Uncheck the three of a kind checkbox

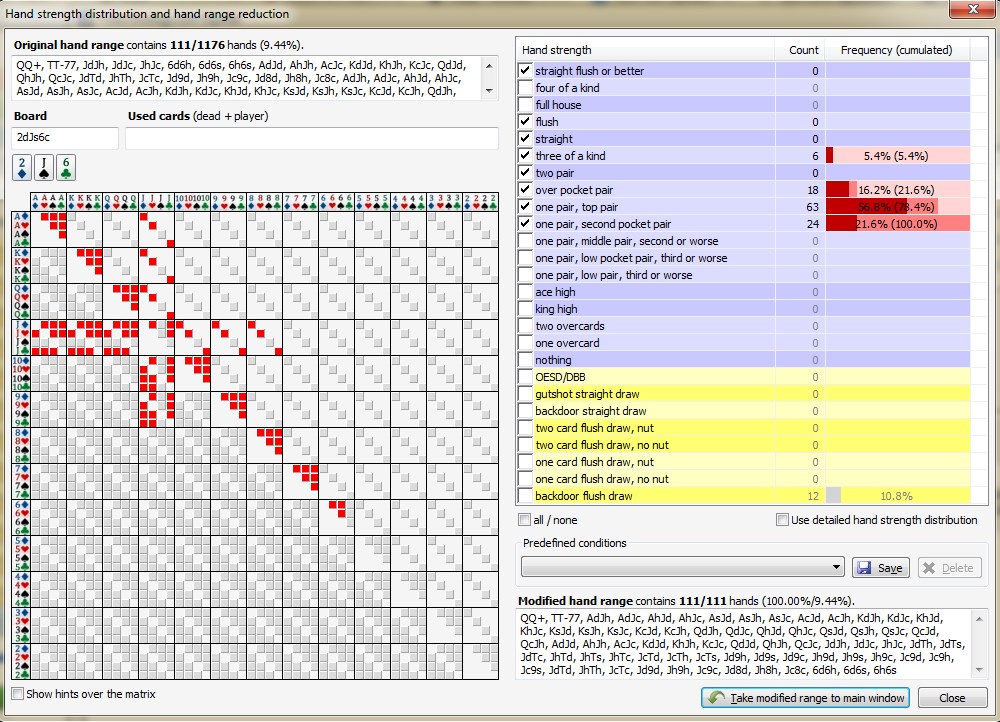[x=526, y=156]
